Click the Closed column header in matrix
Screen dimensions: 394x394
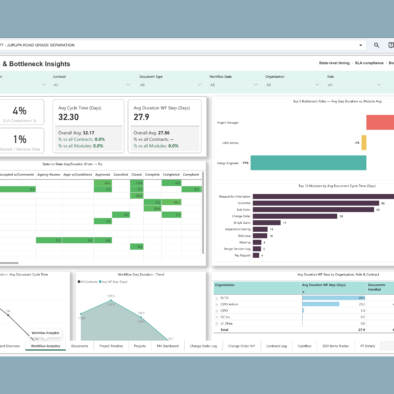coord(136,174)
